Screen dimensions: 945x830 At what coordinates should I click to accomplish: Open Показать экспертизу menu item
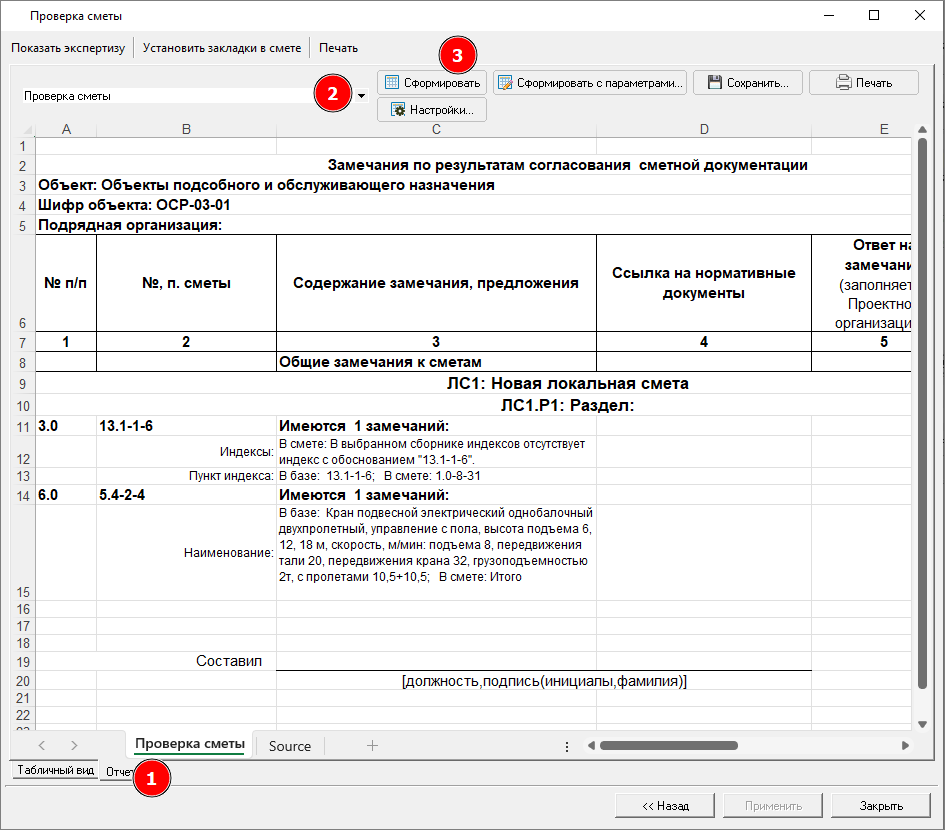coord(69,48)
